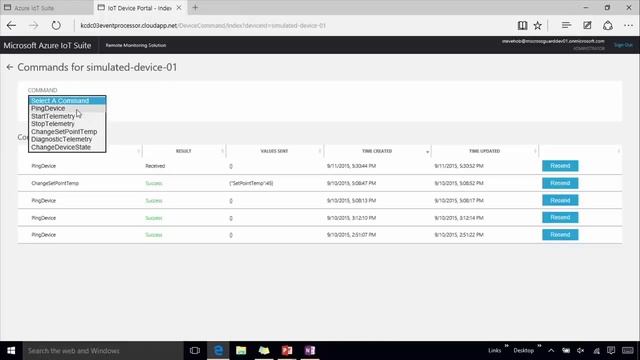Expand the Links toolbar on taskbar
Screen dimensions: 640x360
[507, 346]
